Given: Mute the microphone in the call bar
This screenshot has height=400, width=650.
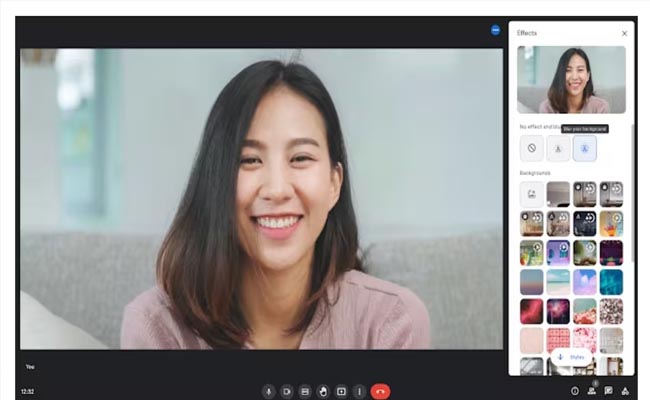Looking at the screenshot, I should (x=269, y=391).
